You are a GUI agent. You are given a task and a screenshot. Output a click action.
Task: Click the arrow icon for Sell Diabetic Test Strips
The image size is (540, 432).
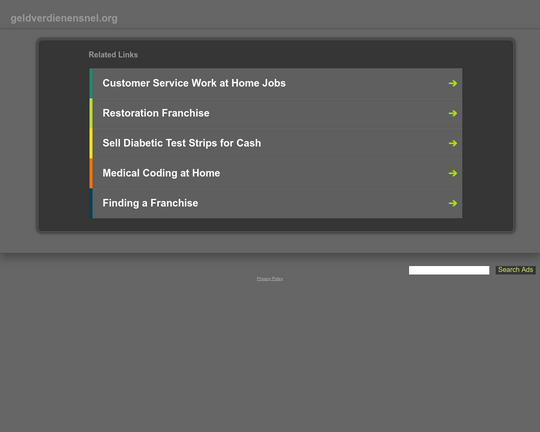pos(453,143)
